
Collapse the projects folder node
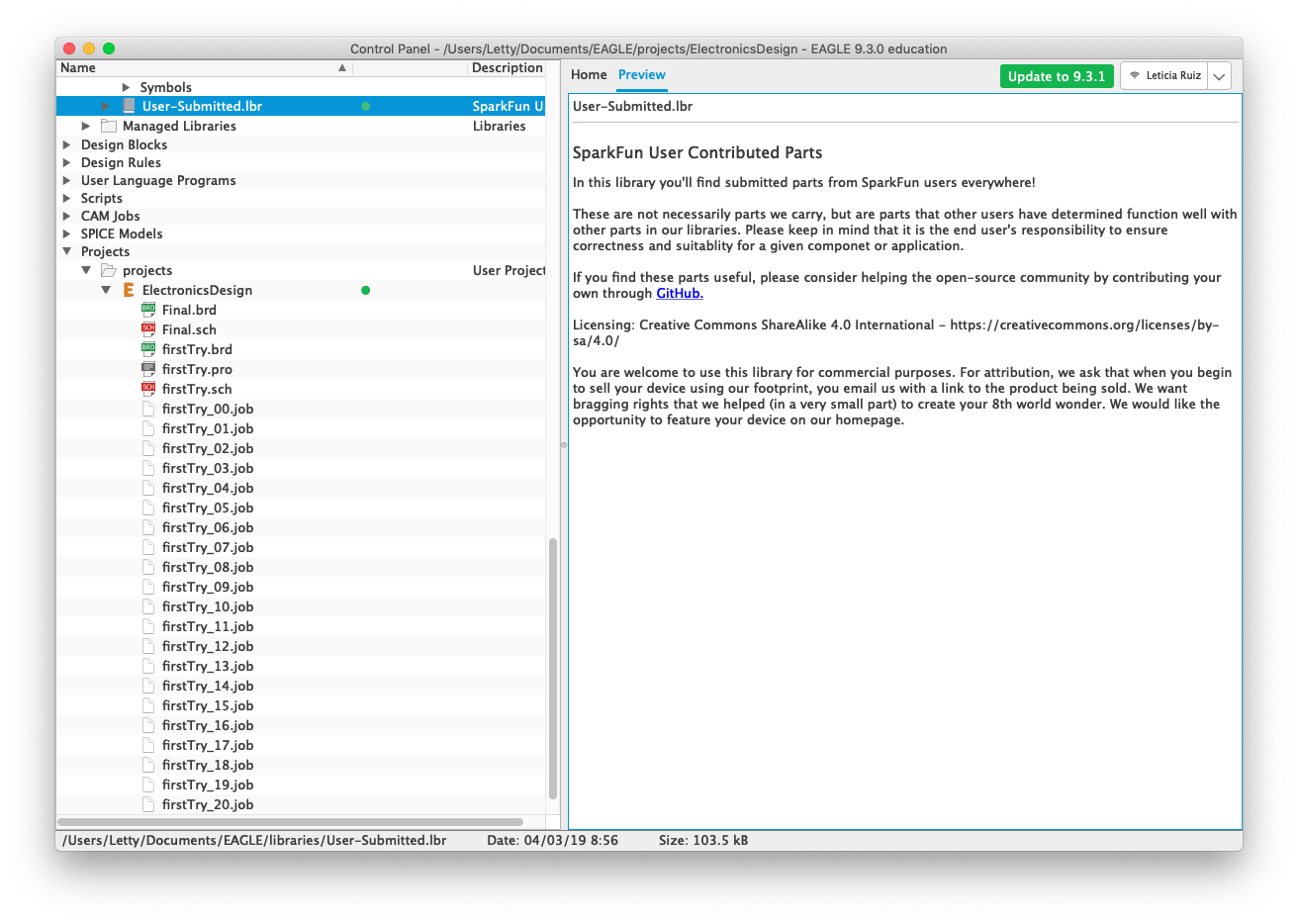pyautogui.click(x=86, y=270)
